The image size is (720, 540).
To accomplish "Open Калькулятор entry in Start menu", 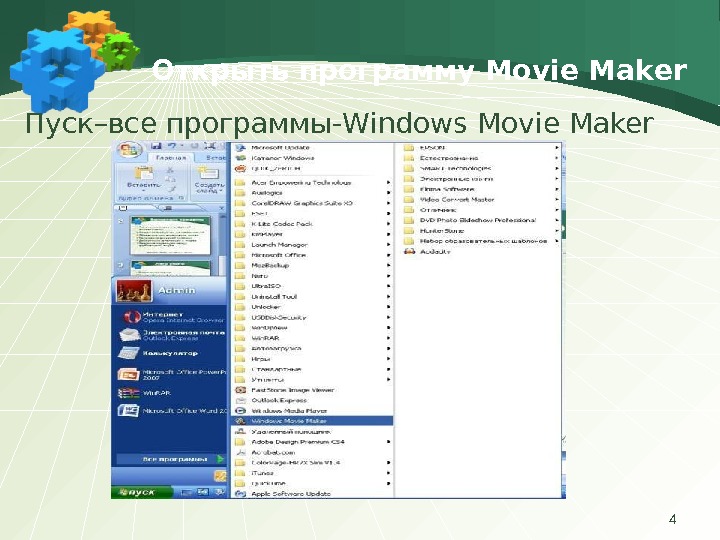I will (x=174, y=353).
